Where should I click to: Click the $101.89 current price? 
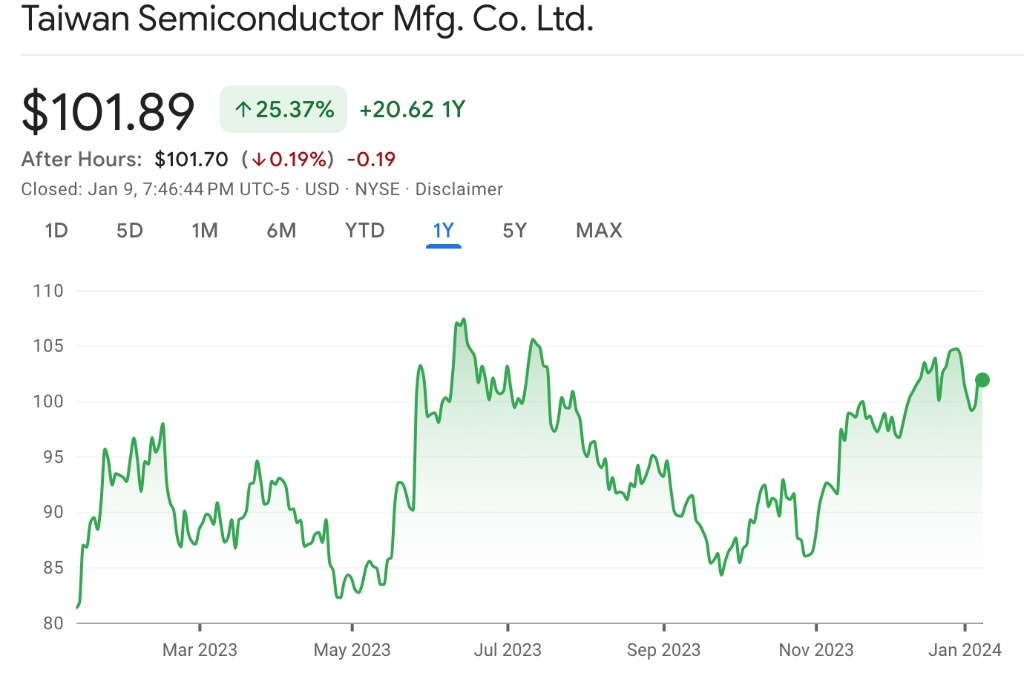point(108,111)
